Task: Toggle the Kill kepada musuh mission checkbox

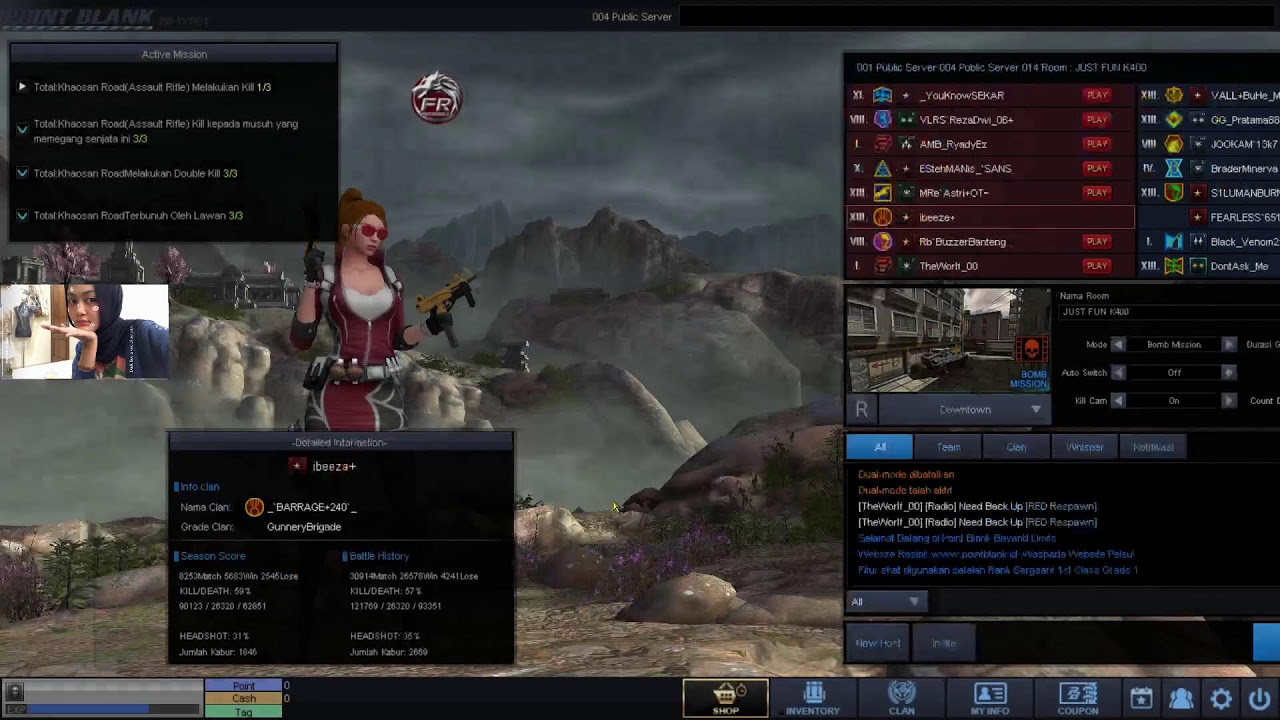Action: click(x=22, y=130)
